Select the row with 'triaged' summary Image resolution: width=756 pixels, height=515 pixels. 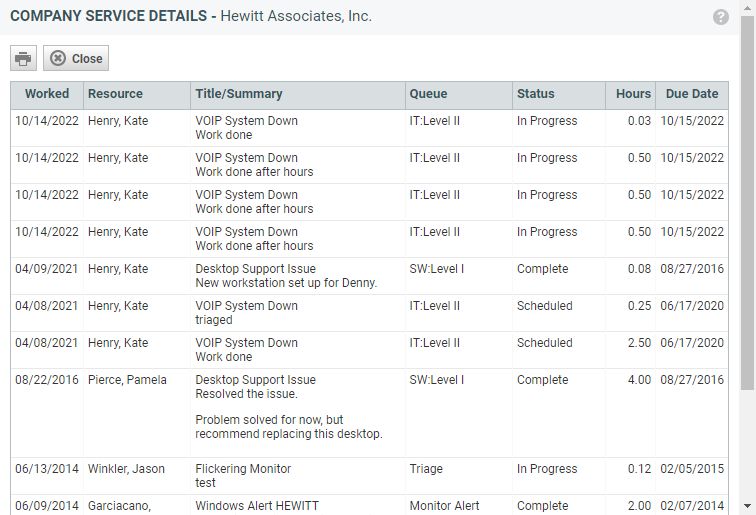(369, 313)
